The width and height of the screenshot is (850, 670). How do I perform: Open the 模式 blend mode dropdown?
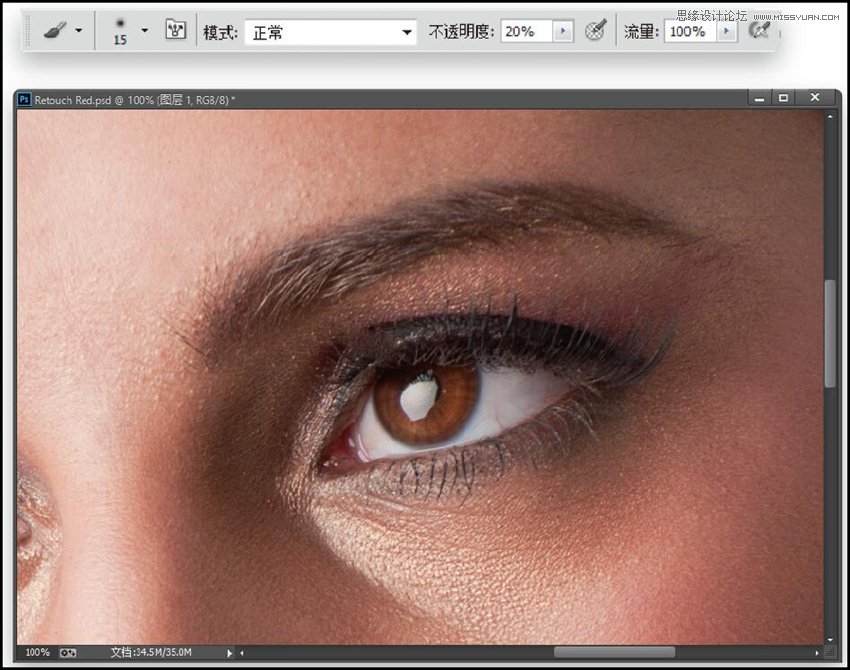point(329,33)
